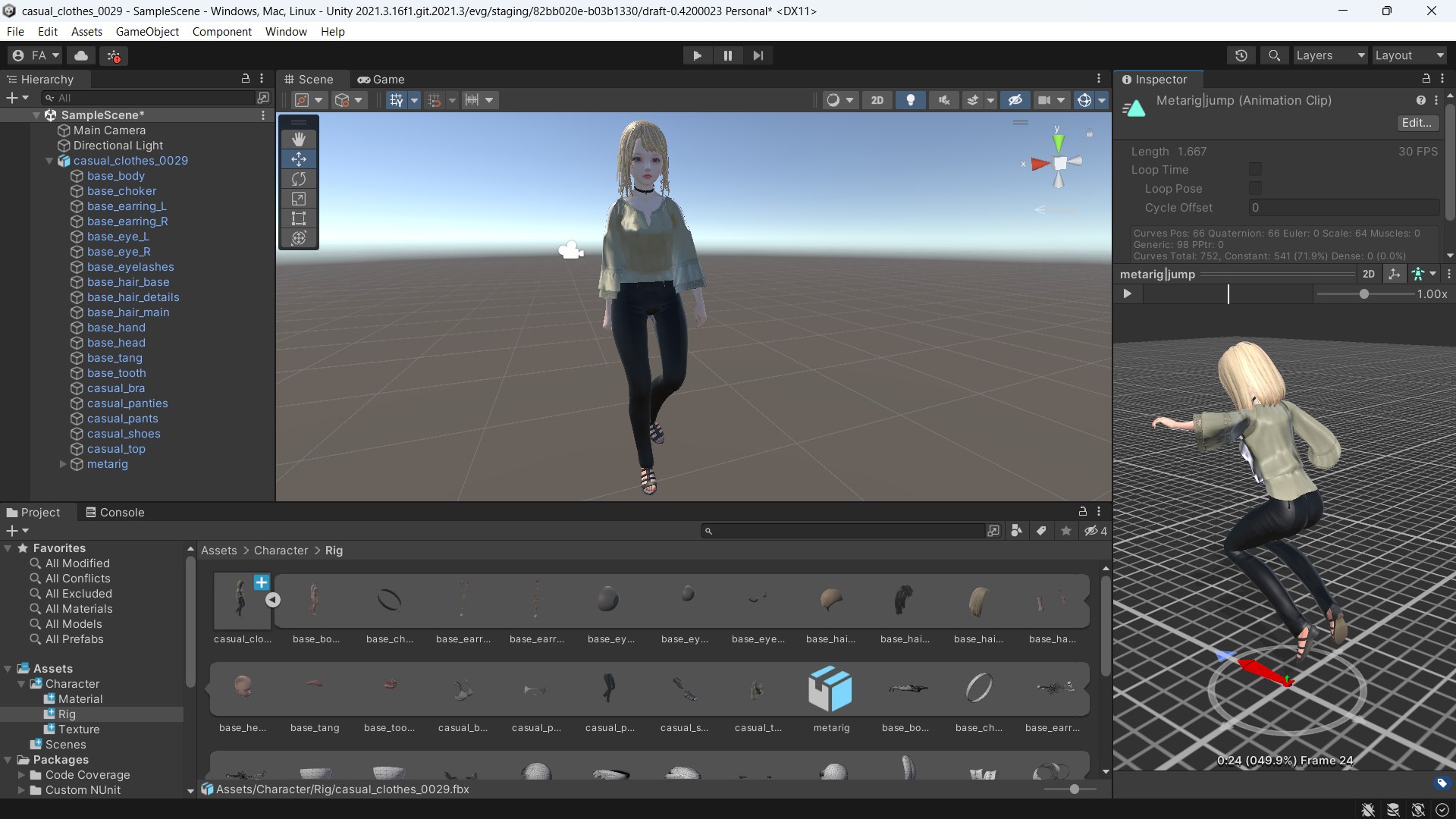
Task: Toggle 2D view in the Scene
Action: (x=877, y=100)
